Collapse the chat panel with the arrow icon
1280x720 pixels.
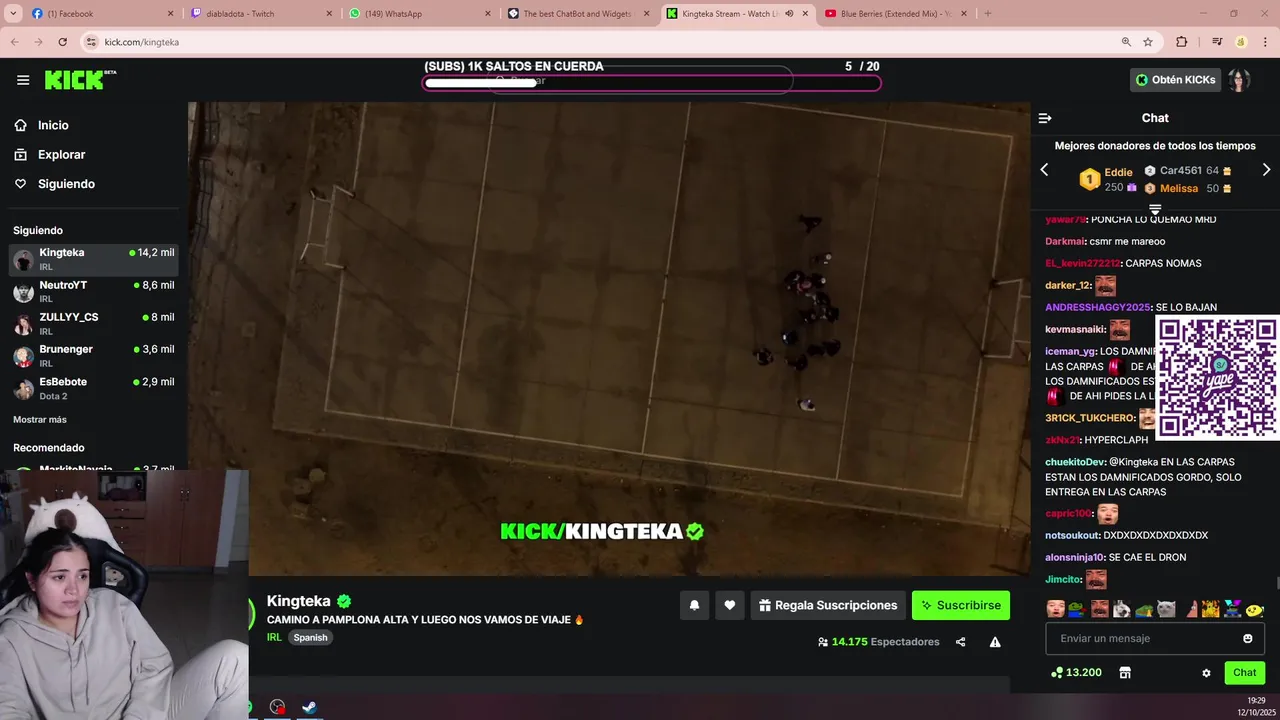[1045, 118]
